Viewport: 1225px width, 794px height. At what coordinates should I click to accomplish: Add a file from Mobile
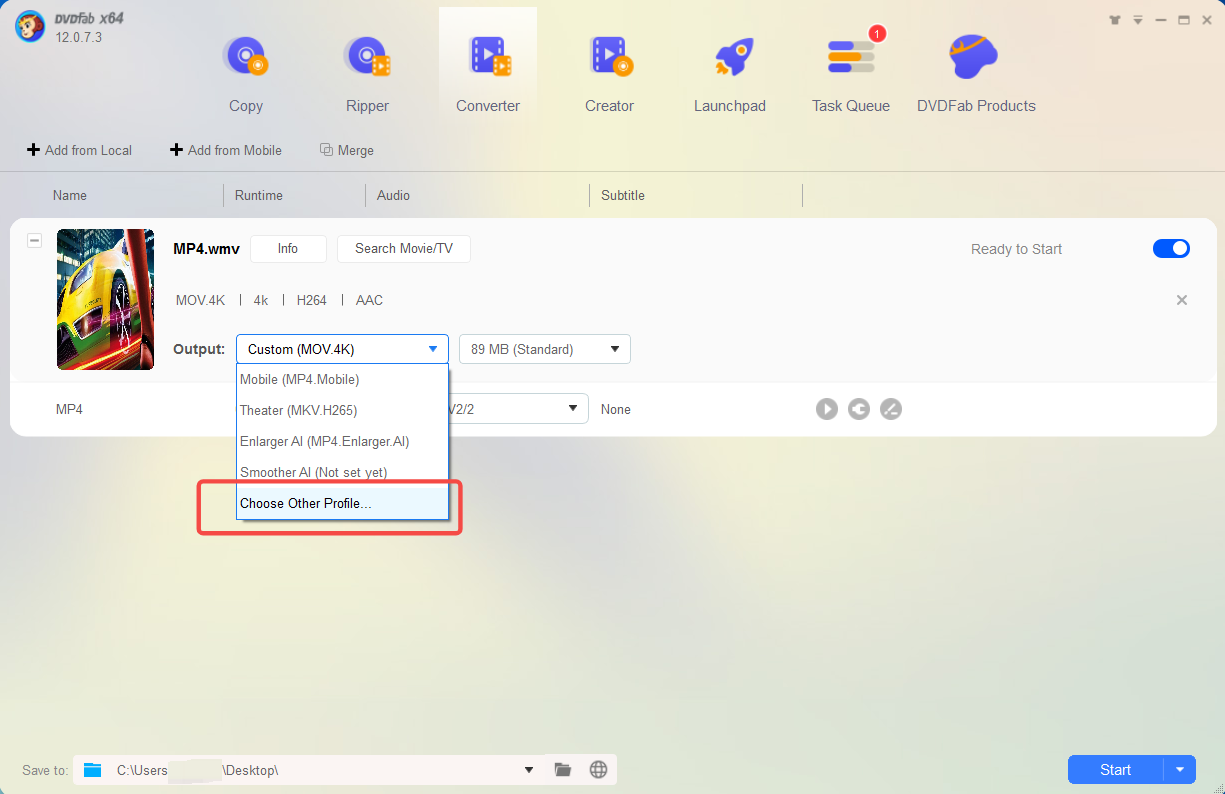226,150
